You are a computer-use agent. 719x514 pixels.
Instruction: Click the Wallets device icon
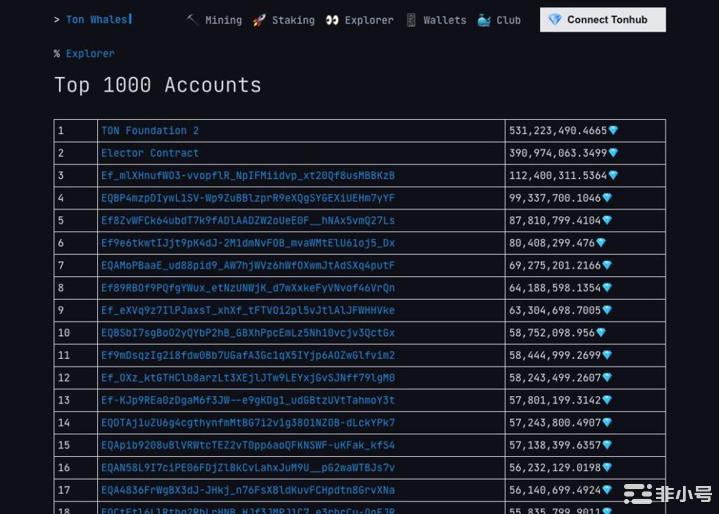click(x=411, y=20)
